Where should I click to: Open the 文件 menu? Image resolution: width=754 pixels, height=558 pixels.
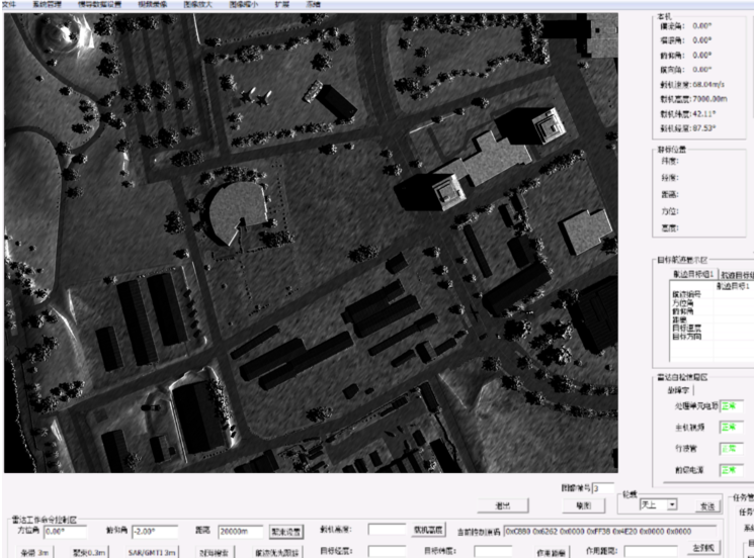tap(9, 4)
